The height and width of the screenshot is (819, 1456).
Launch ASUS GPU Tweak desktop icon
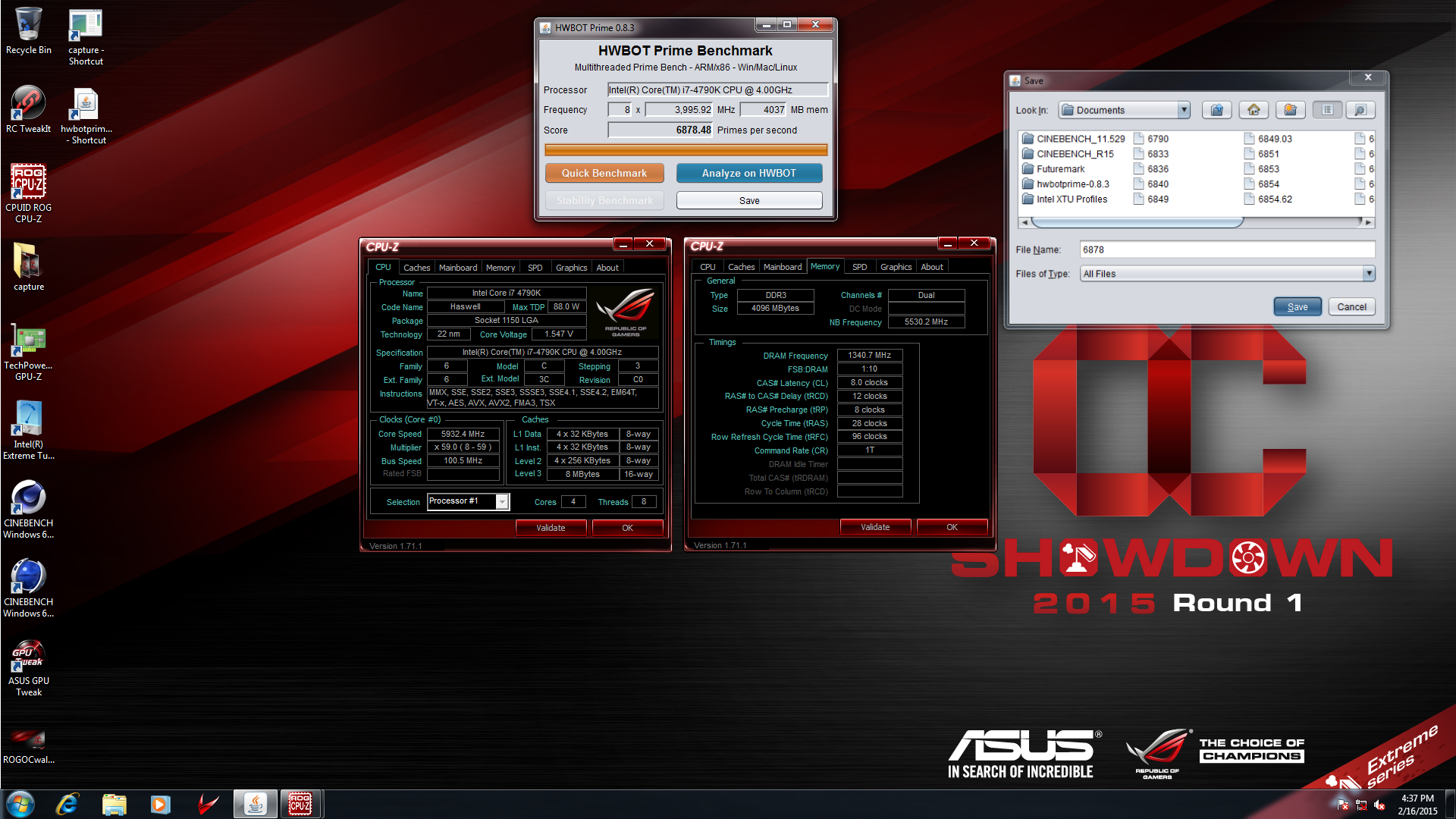tap(29, 668)
